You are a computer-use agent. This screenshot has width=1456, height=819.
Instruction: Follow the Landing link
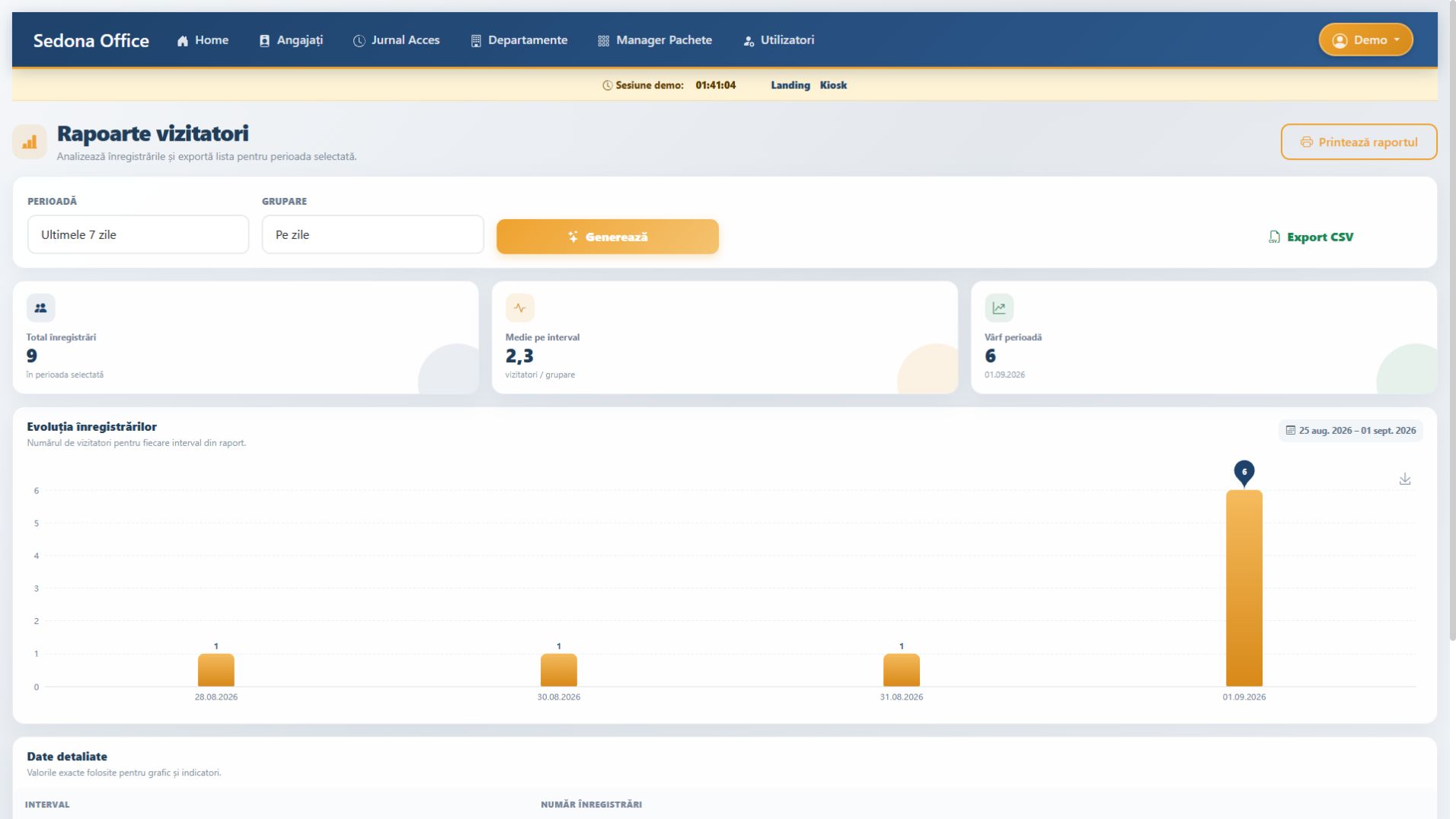(x=790, y=85)
